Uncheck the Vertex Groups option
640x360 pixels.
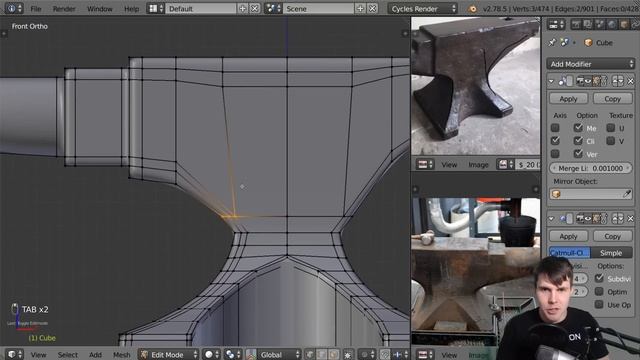pos(578,153)
